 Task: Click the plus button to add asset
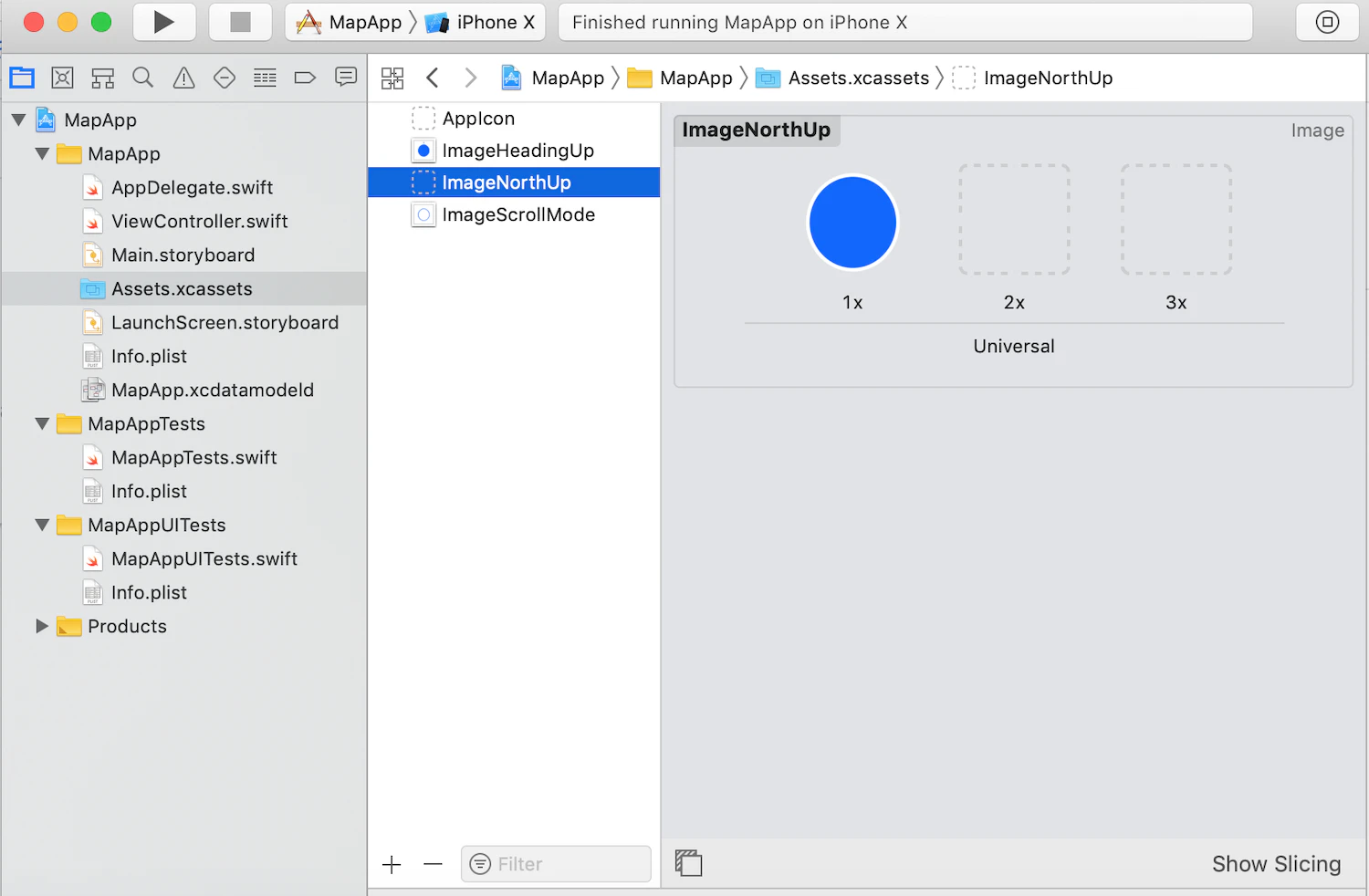(392, 864)
